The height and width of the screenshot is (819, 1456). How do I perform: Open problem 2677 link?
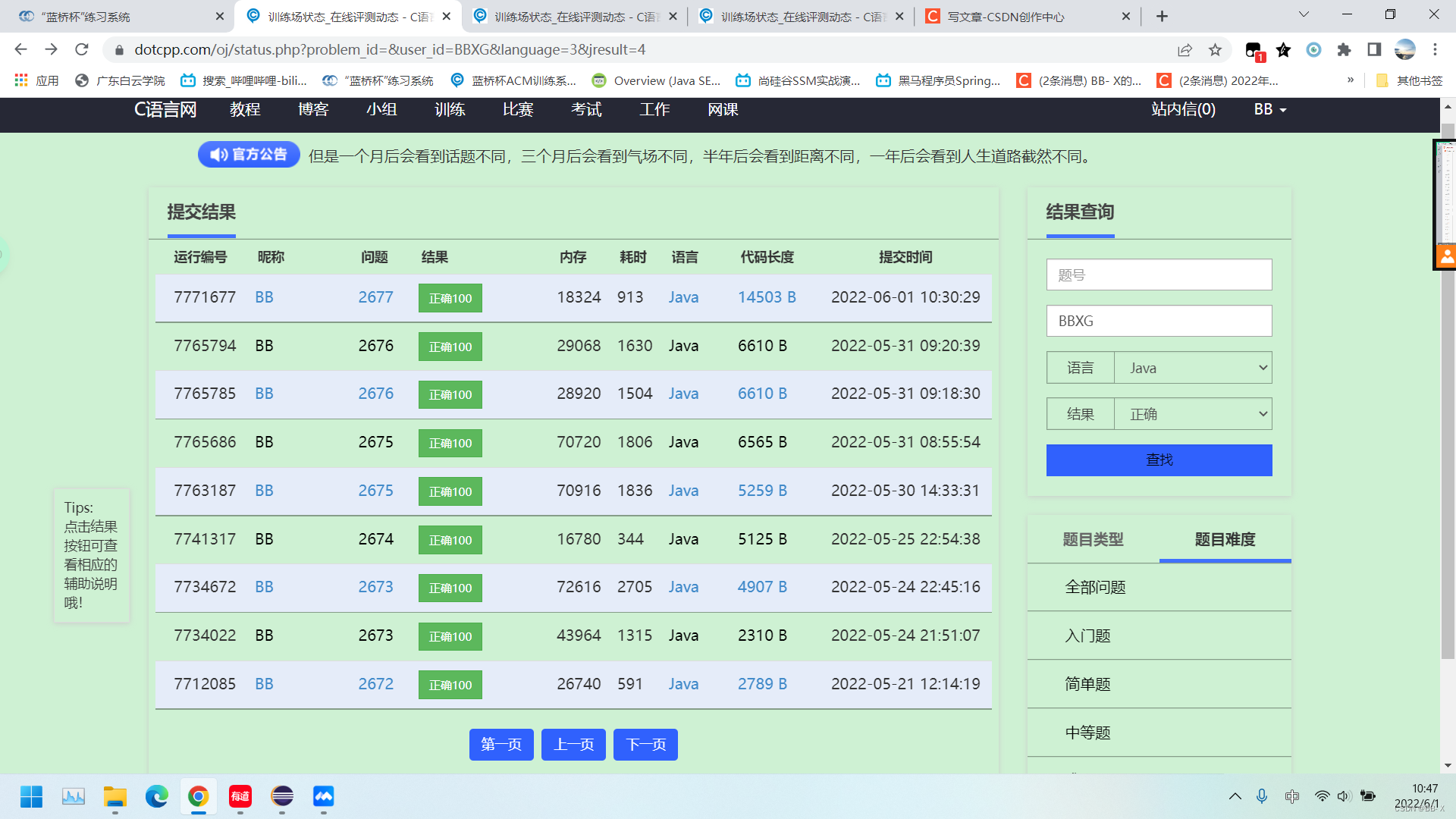(375, 297)
